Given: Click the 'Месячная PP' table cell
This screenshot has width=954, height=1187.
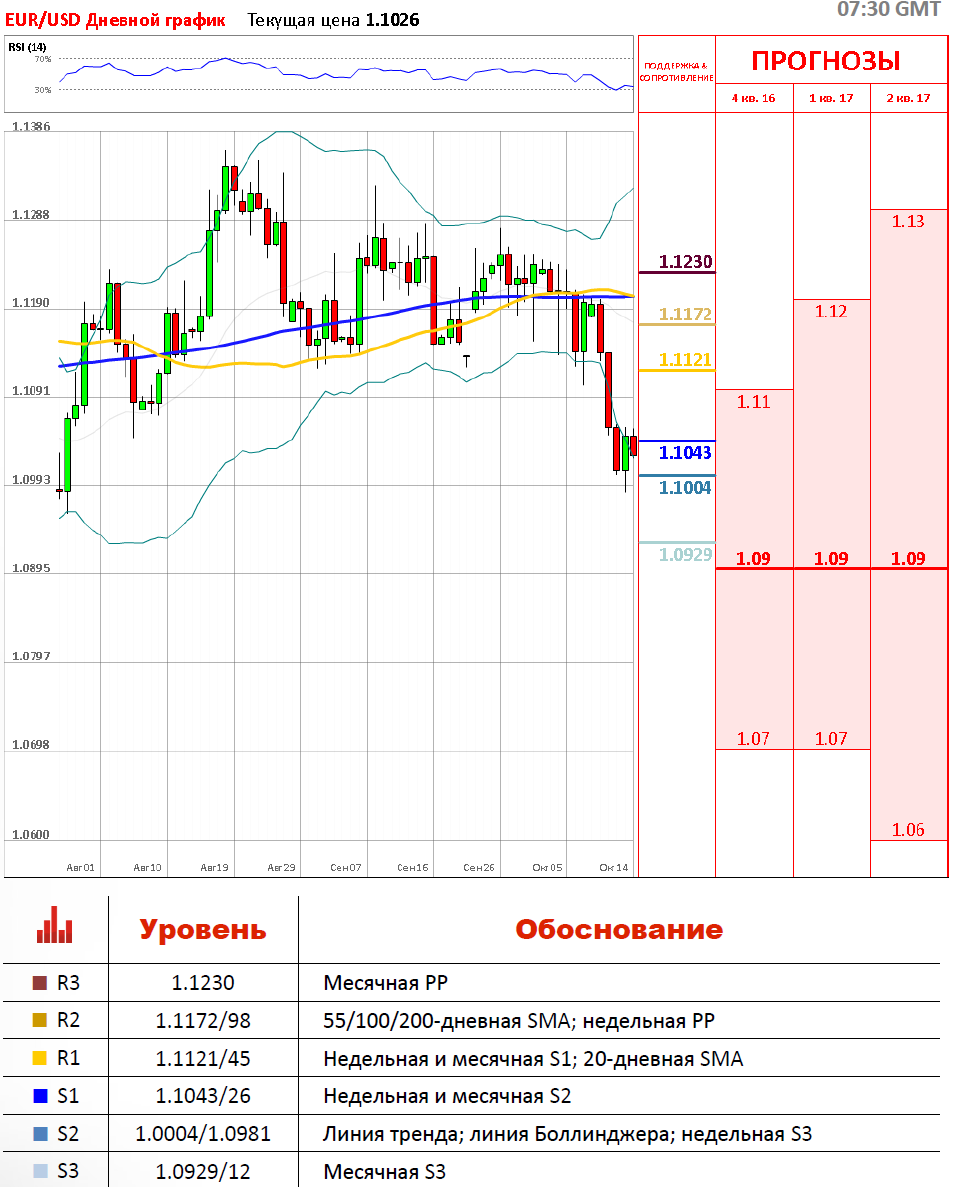Looking at the screenshot, I should 372,983.
